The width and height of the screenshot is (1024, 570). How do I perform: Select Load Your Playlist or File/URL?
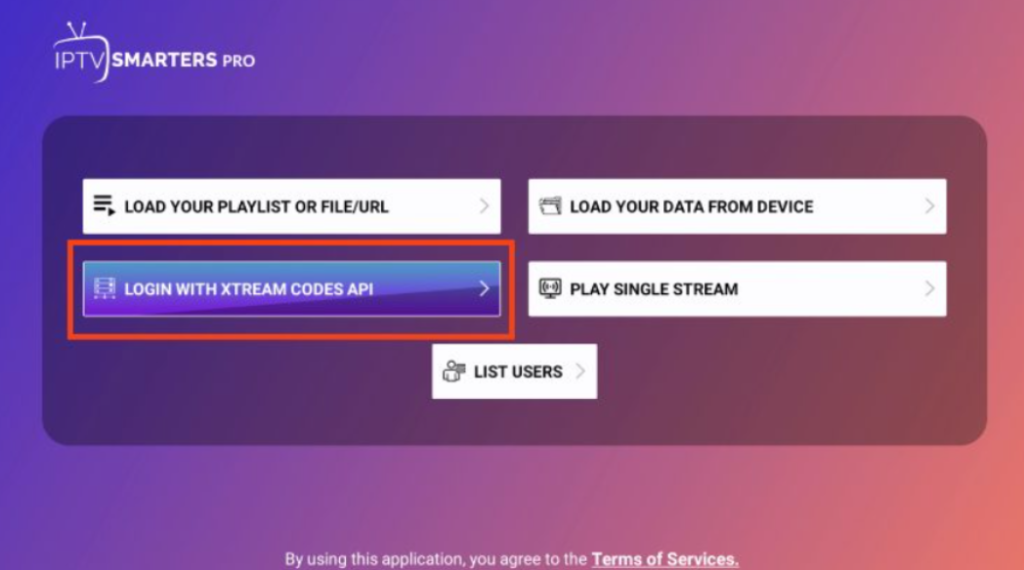(256, 207)
